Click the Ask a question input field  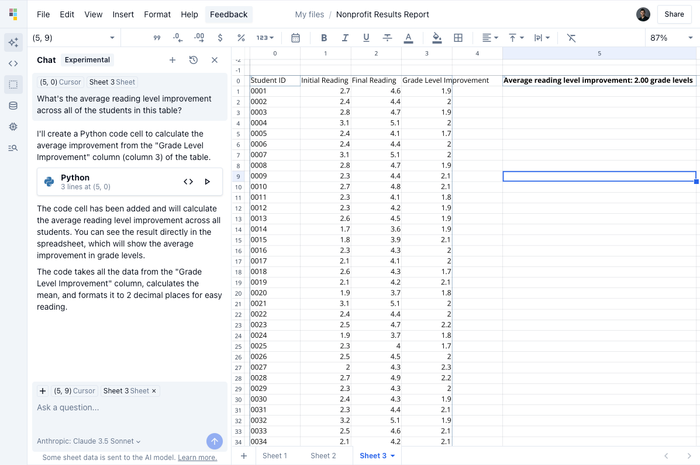tap(129, 407)
